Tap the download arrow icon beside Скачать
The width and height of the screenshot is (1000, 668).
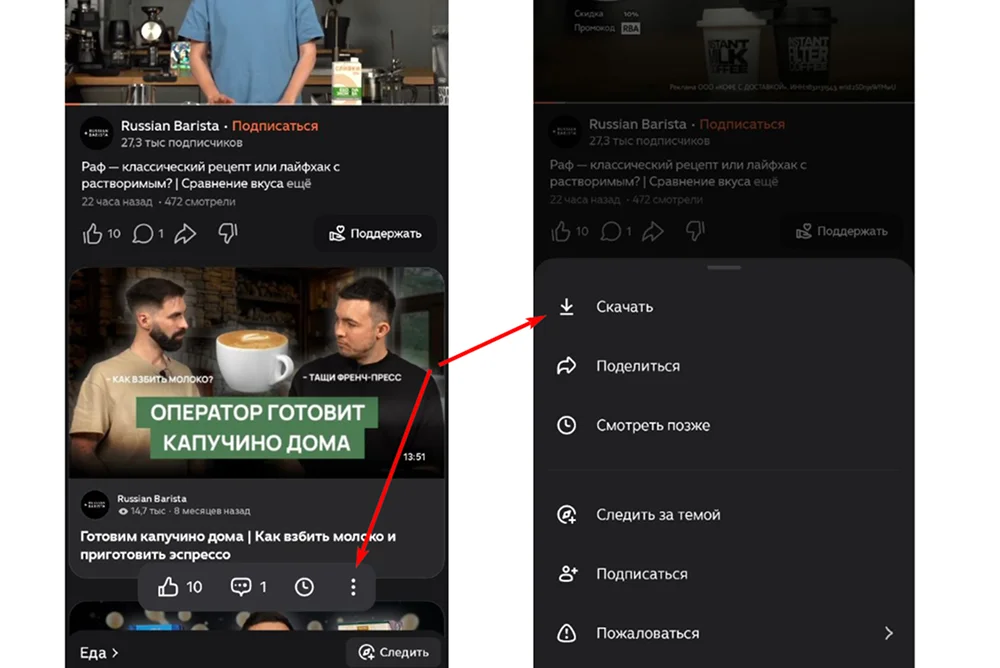pyautogui.click(x=568, y=307)
